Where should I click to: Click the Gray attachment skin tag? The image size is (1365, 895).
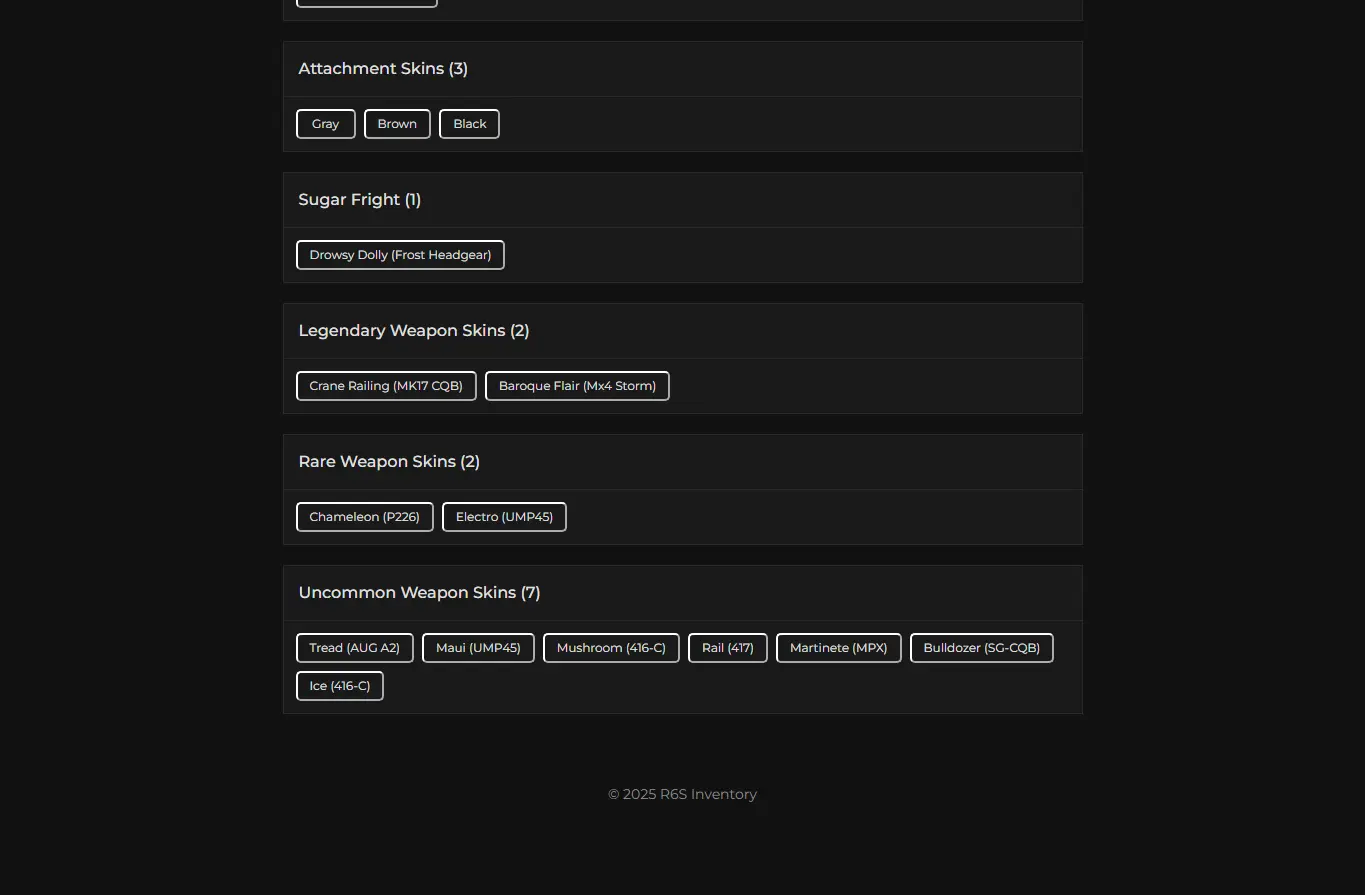pyautogui.click(x=326, y=124)
